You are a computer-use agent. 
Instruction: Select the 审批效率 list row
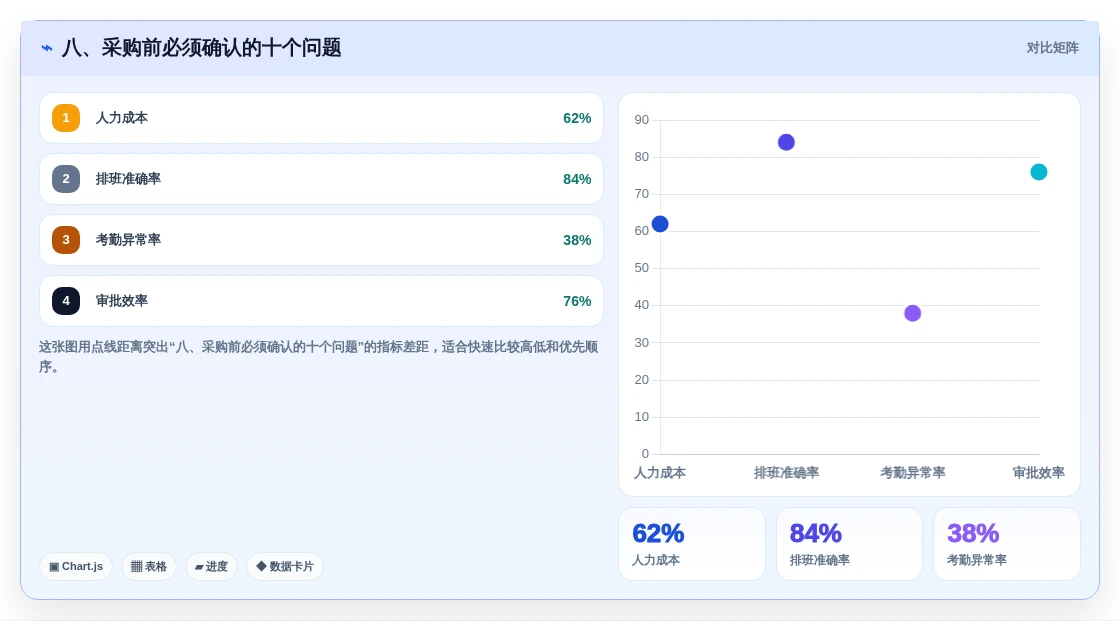pos(321,301)
